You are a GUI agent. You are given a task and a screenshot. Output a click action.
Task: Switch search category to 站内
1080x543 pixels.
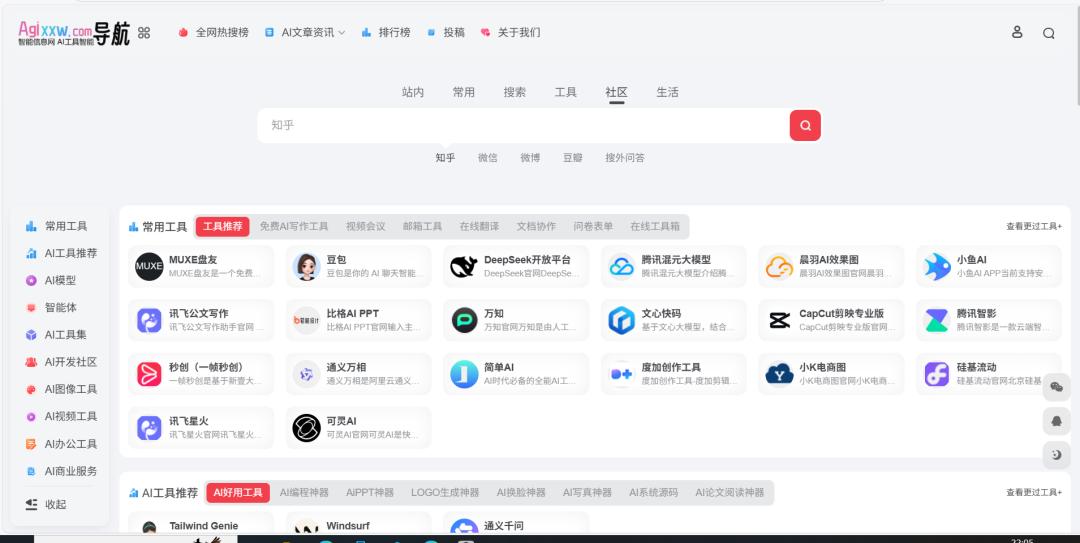pos(413,92)
